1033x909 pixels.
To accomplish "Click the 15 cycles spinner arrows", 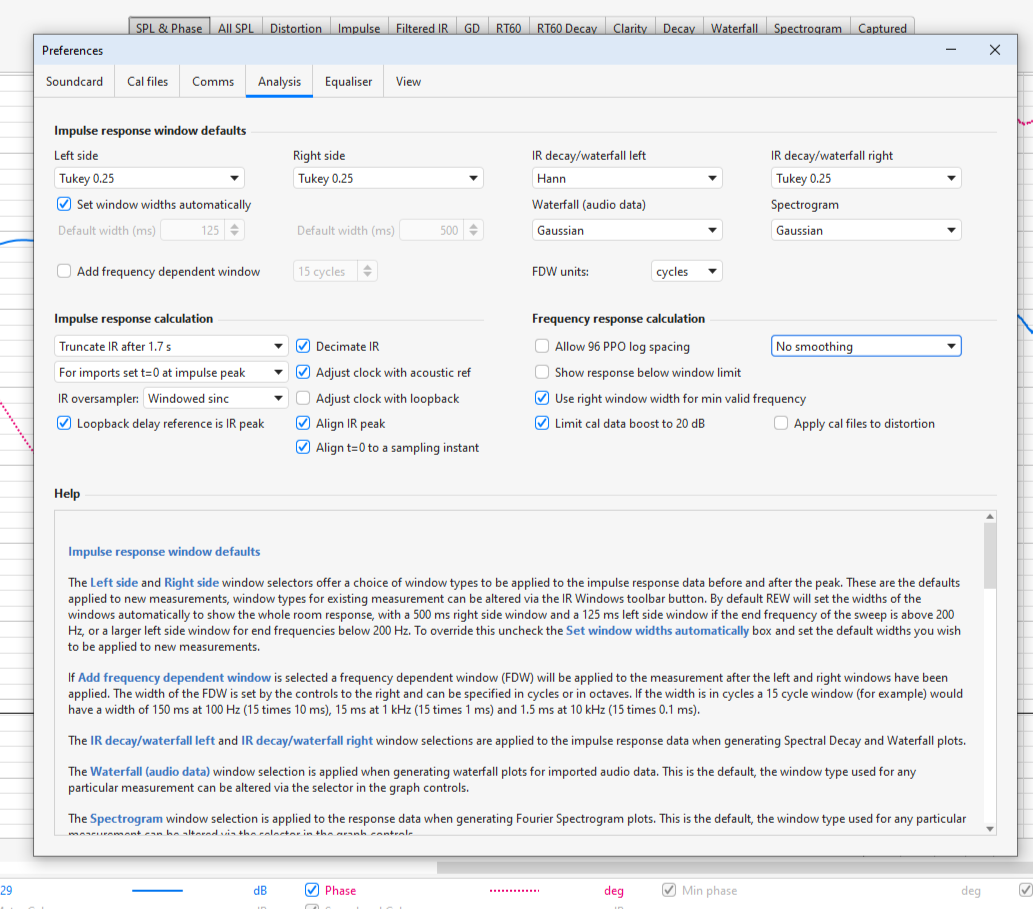I will tap(368, 271).
